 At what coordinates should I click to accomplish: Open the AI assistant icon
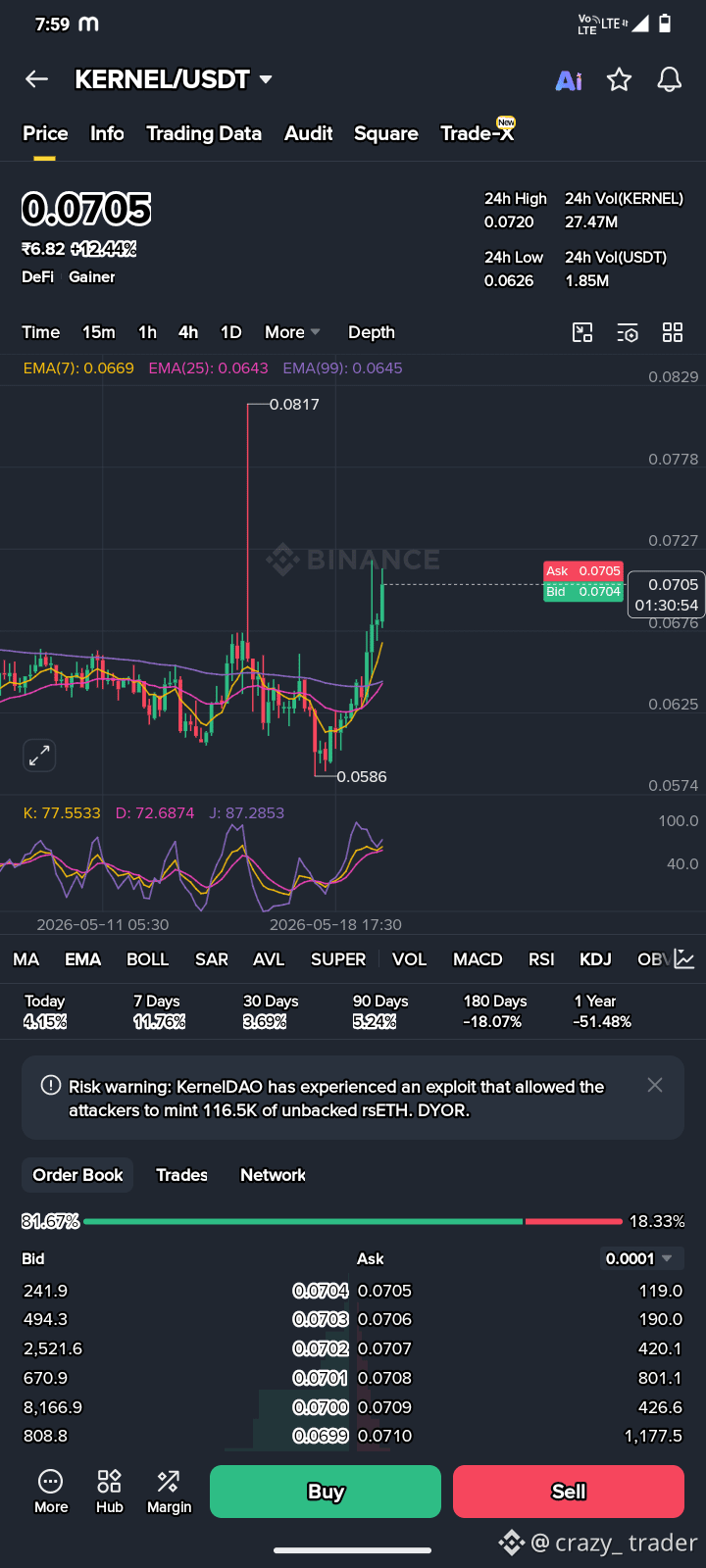[569, 80]
